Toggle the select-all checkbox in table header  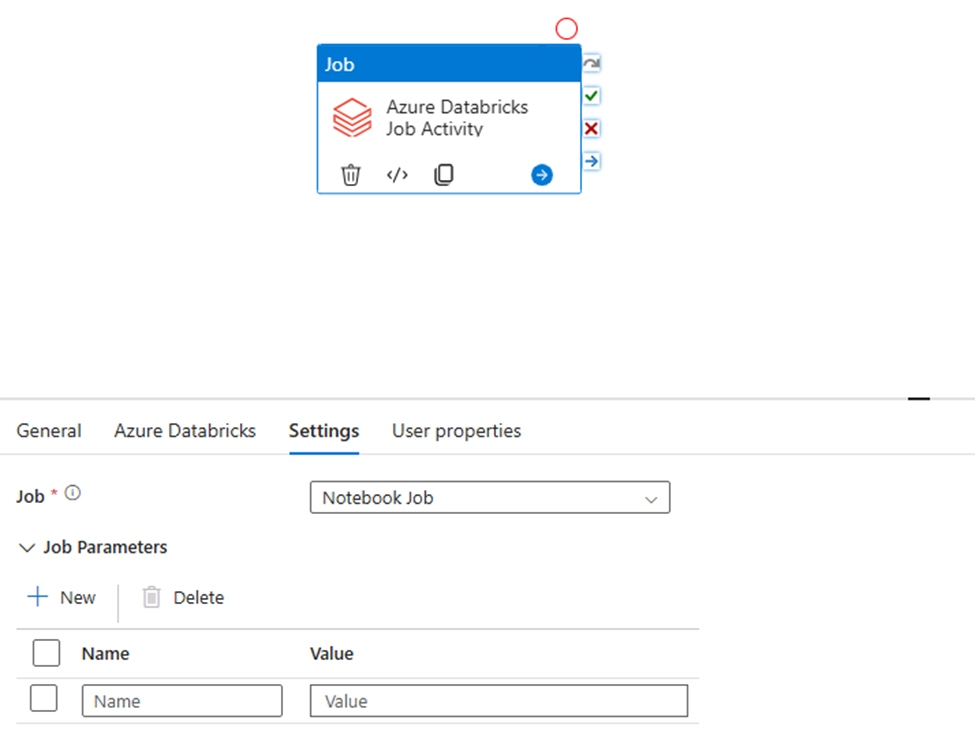click(x=47, y=653)
